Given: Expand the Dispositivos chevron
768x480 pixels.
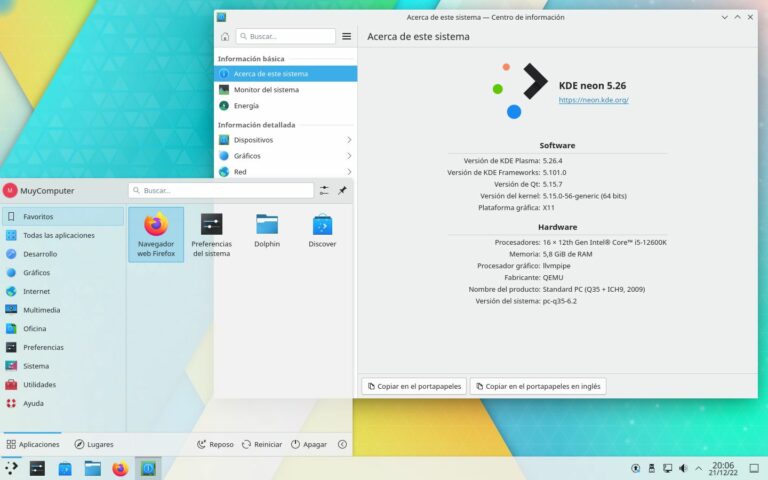Looking at the screenshot, I should [349, 140].
